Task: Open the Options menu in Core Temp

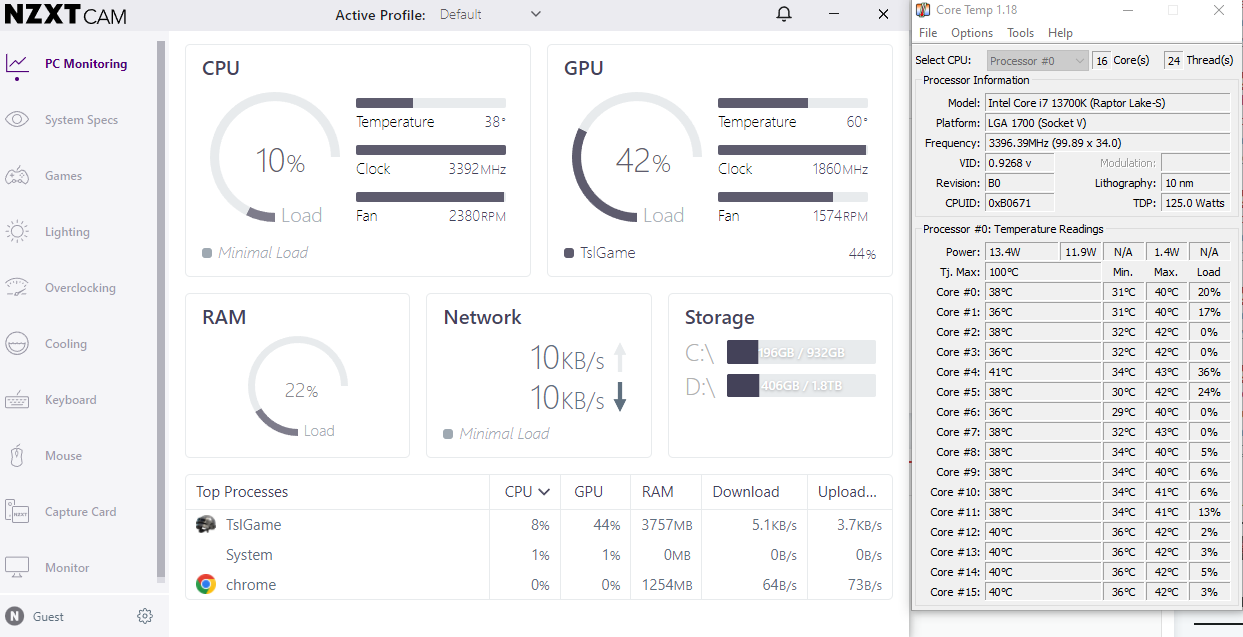Action: (972, 33)
